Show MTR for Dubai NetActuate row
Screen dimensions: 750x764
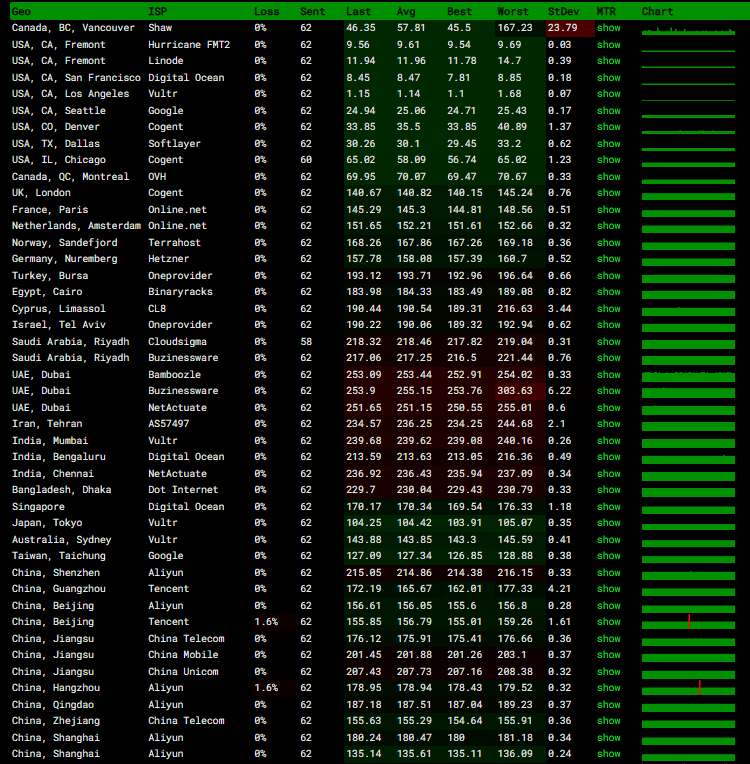(x=609, y=408)
